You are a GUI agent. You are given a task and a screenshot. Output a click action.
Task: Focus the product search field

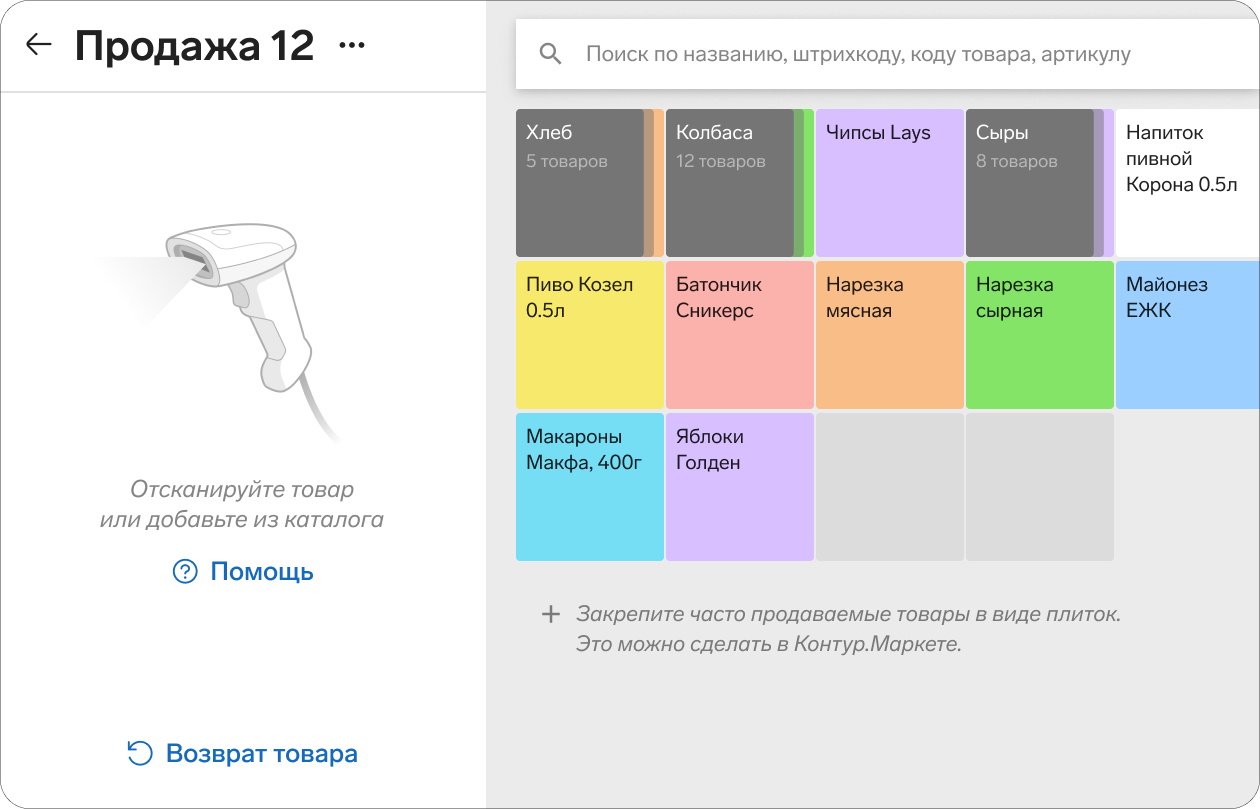[x=858, y=54]
